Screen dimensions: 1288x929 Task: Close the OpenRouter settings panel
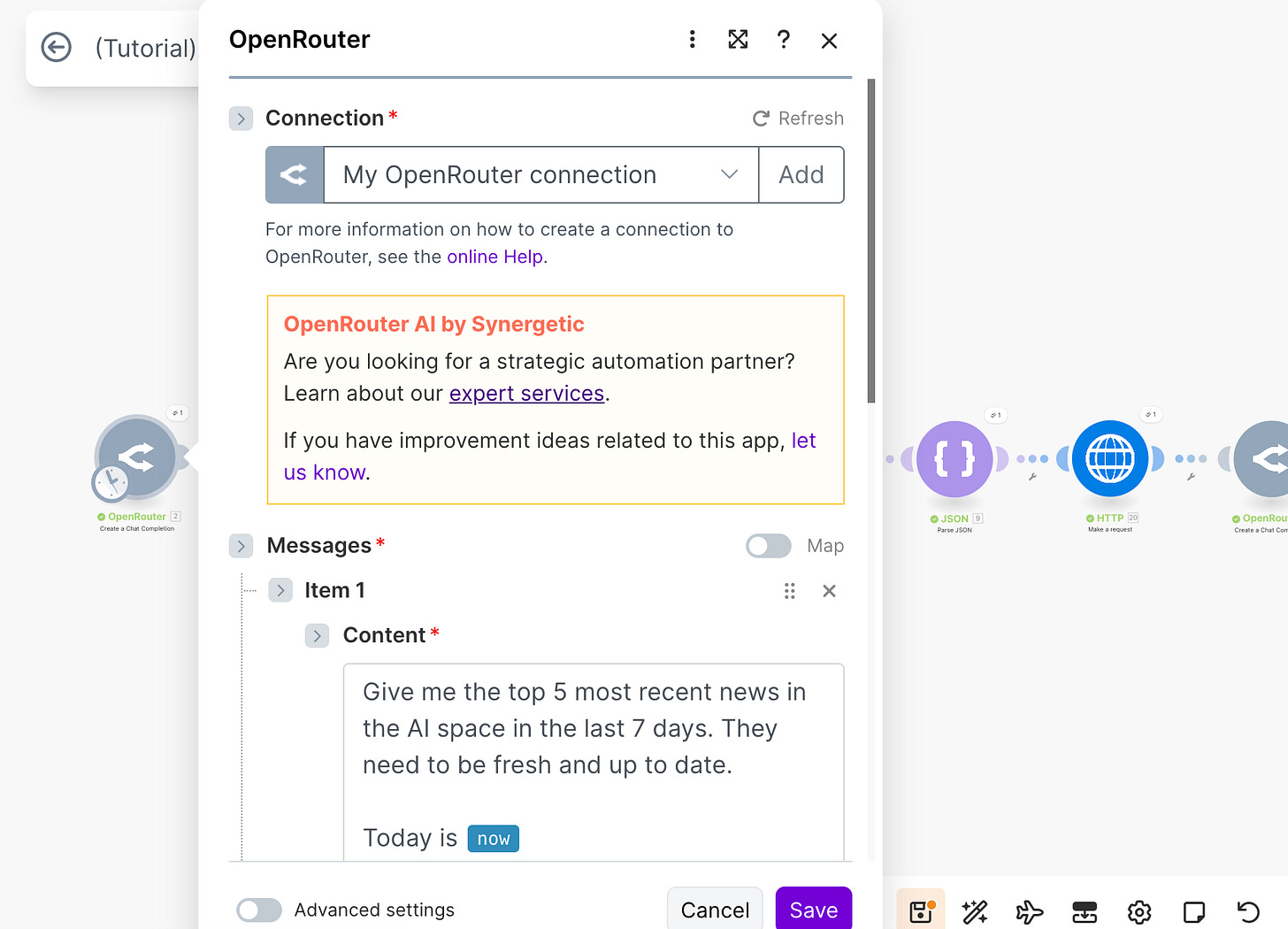pyautogui.click(x=829, y=41)
